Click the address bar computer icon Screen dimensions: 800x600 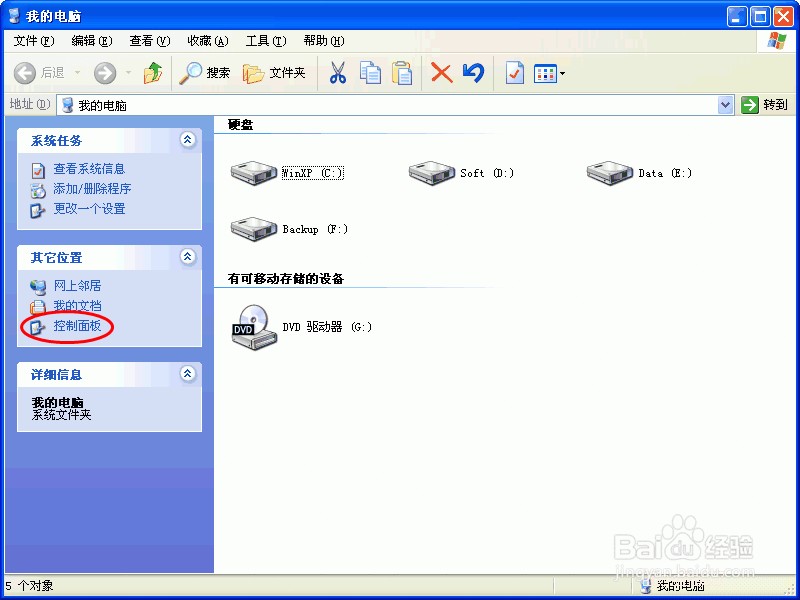[67, 106]
